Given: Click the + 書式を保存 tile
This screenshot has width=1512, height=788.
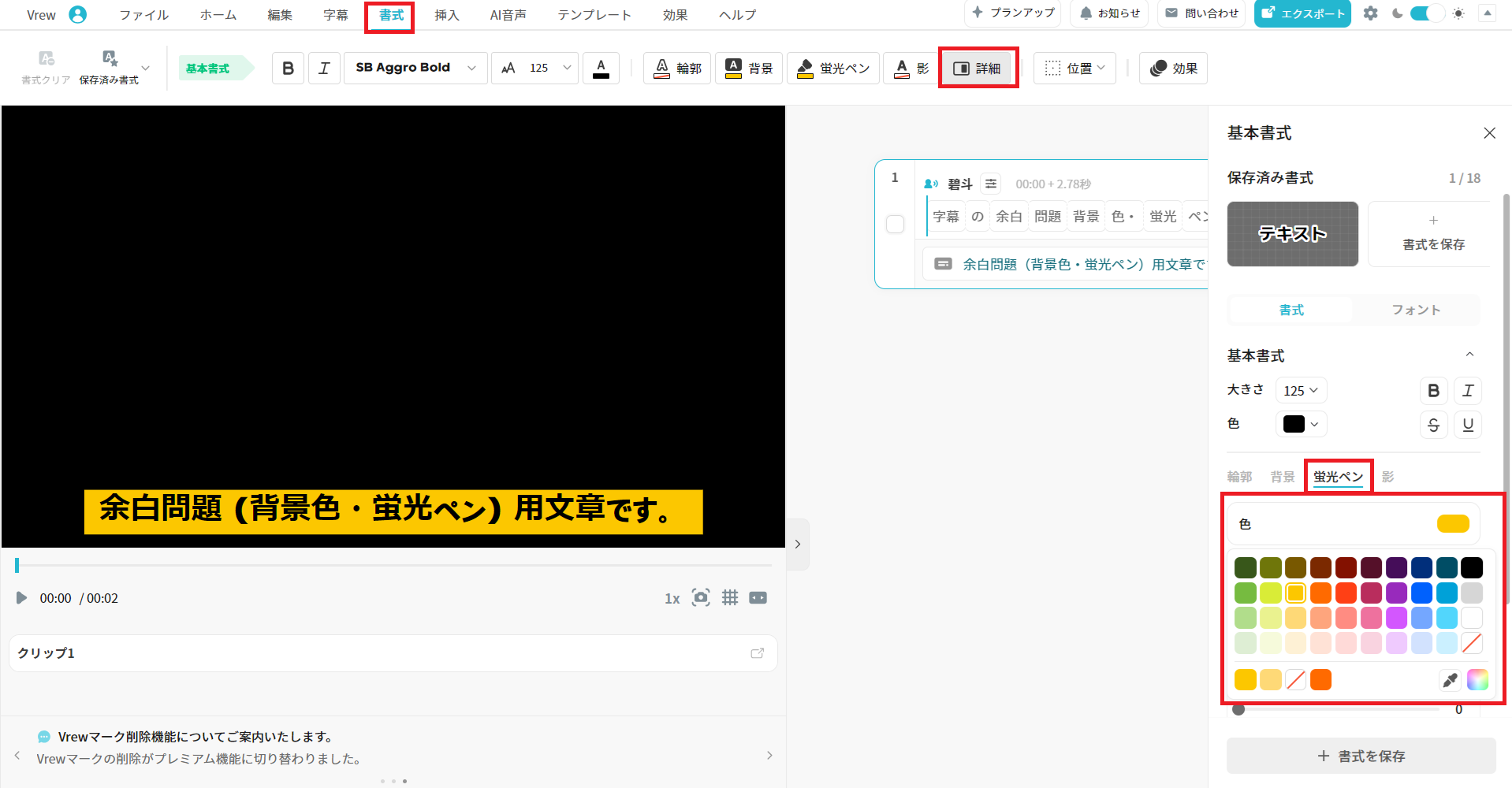Looking at the screenshot, I should [x=1433, y=234].
